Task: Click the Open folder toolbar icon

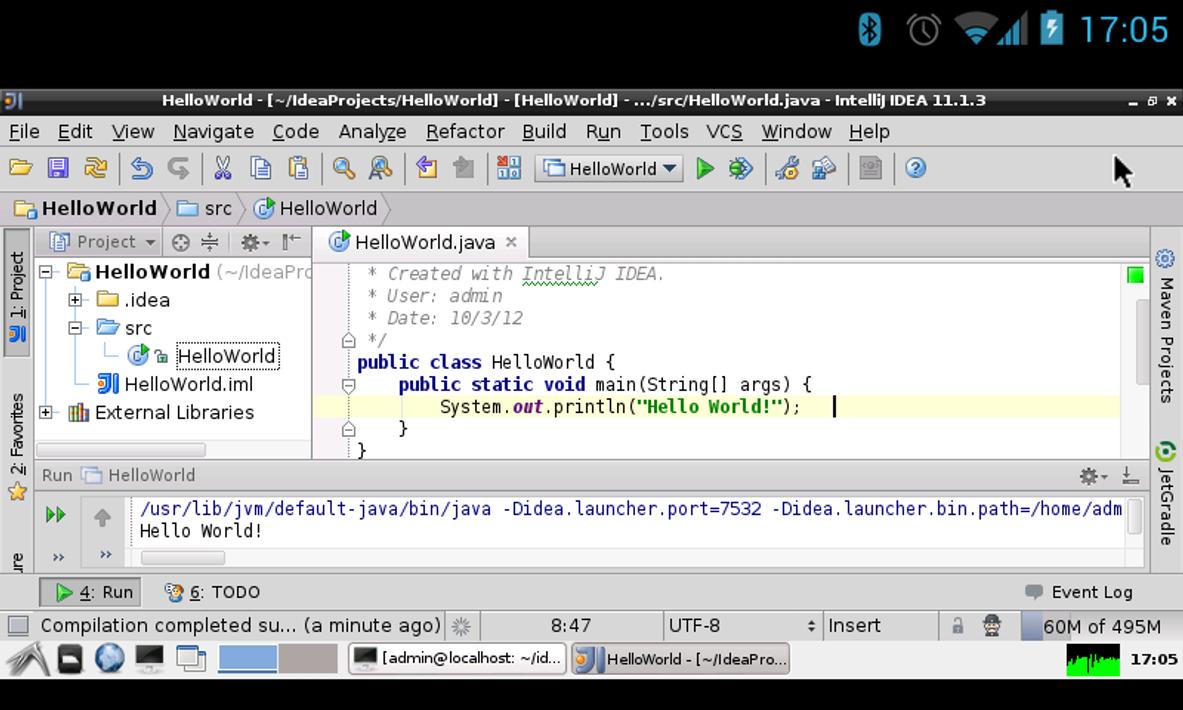Action: click(20, 168)
